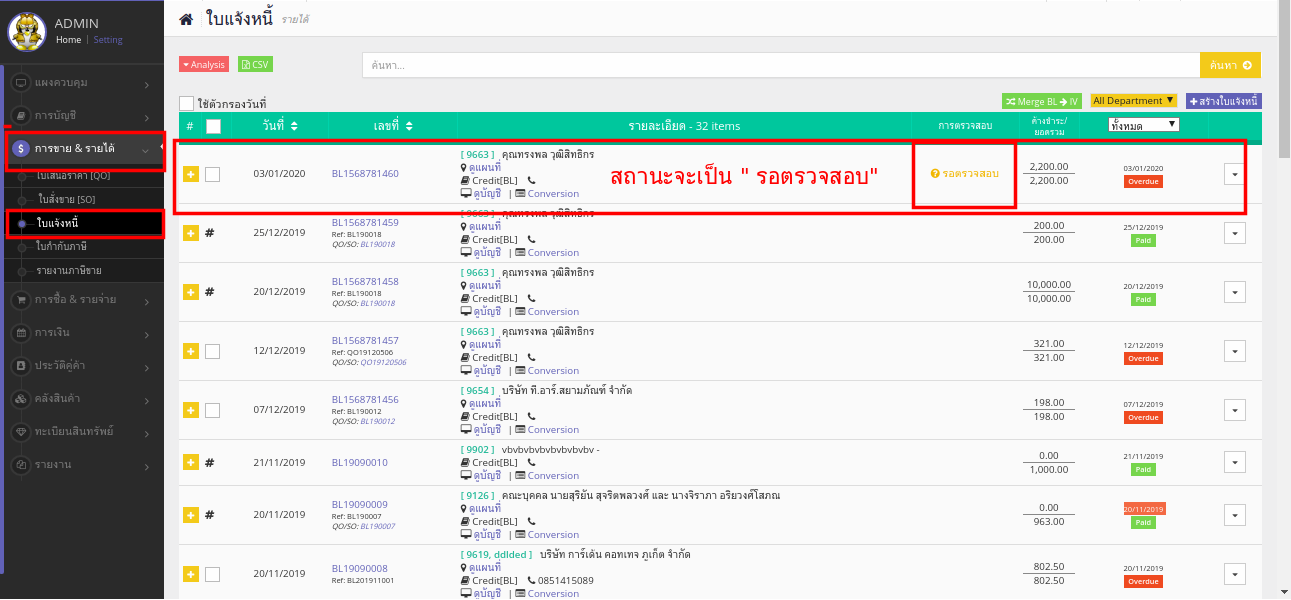Expand row BL1568781456 with yellow plus icon
Image resolution: width=1291 pixels, height=600 pixels.
click(x=191, y=410)
